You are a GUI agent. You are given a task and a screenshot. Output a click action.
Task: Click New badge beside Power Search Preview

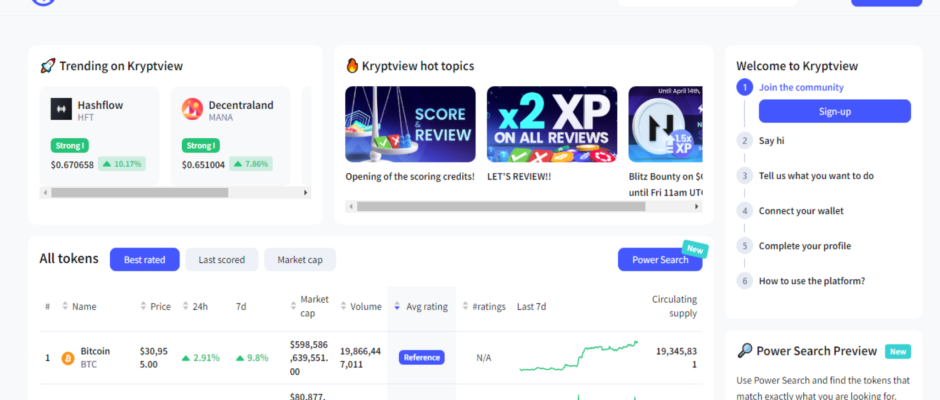pos(898,351)
